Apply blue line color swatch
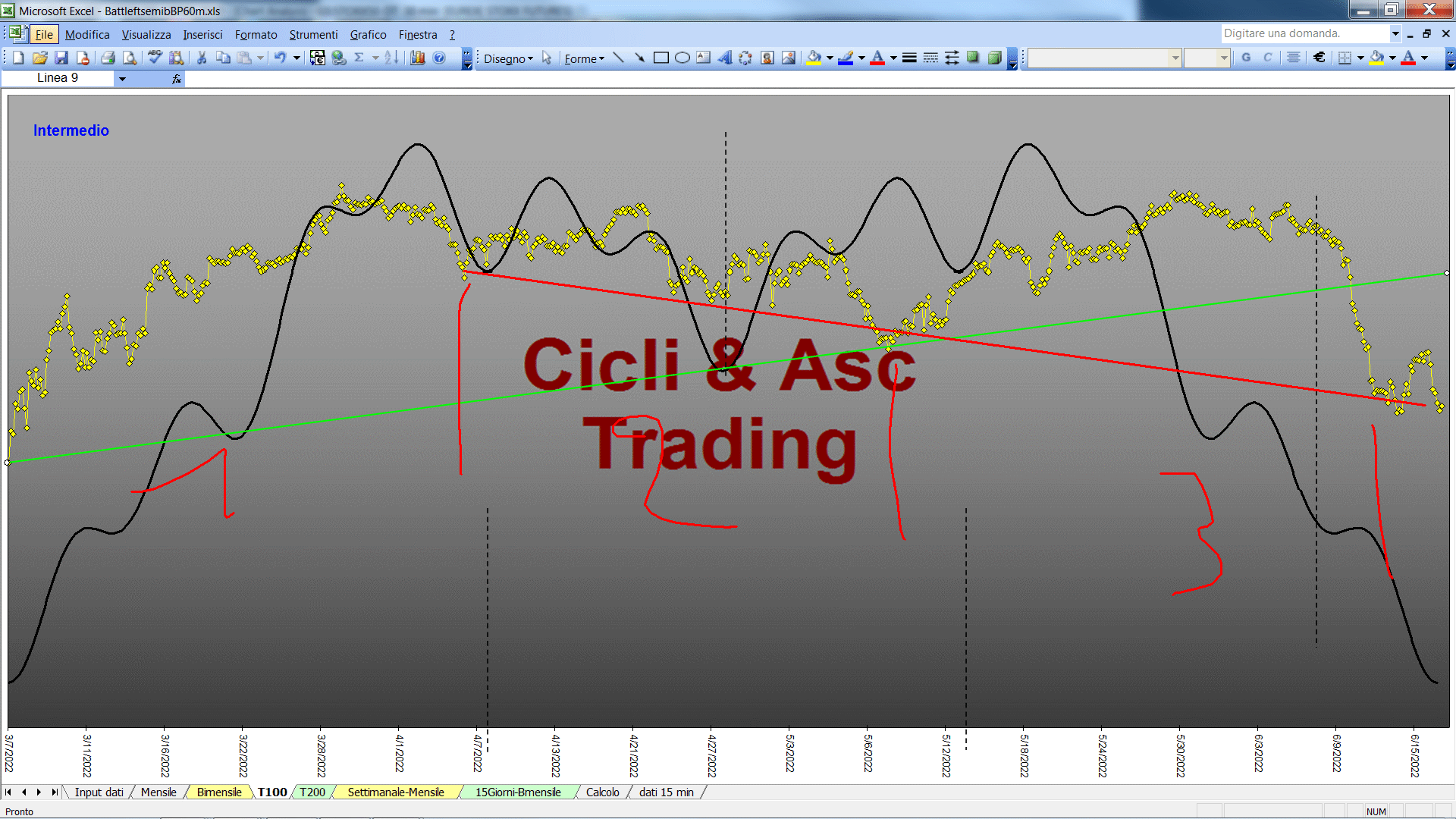1456x819 pixels. pyautogui.click(x=846, y=58)
